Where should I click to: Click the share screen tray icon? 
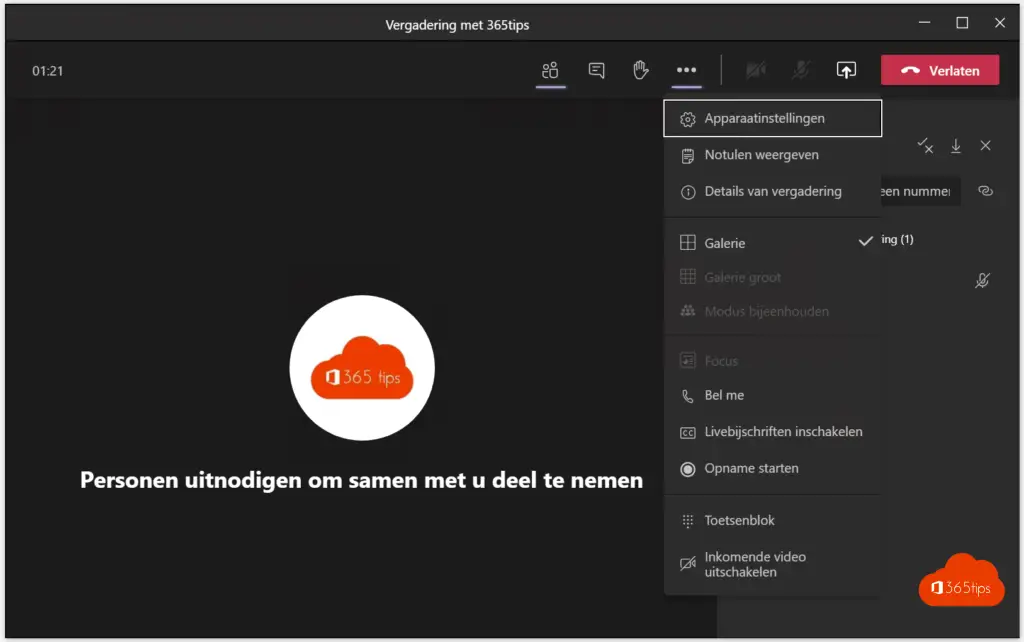(846, 70)
